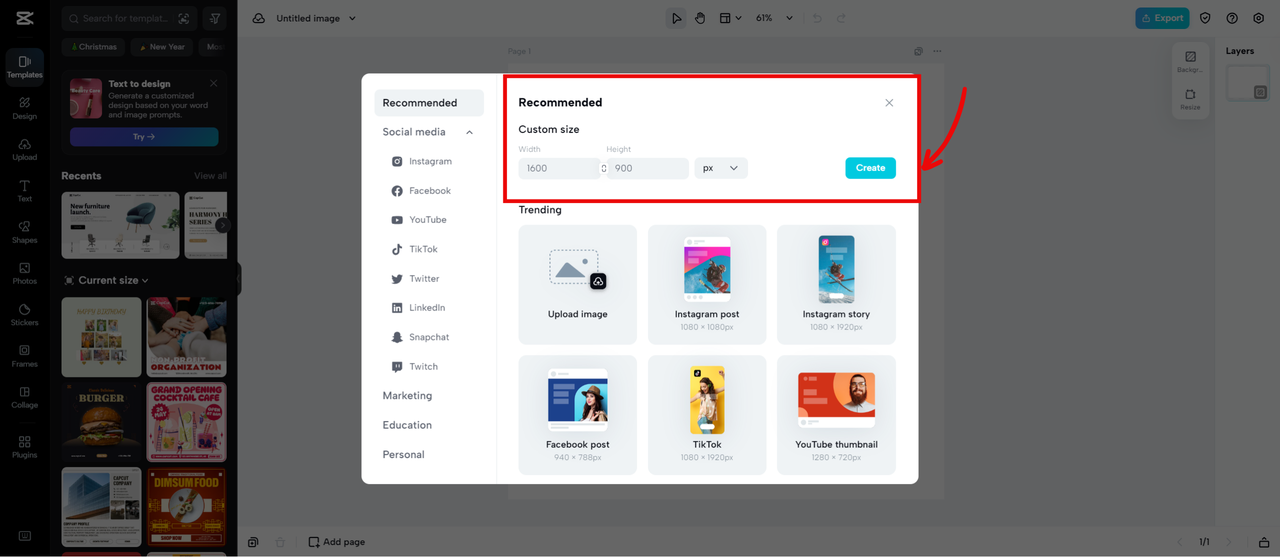The width and height of the screenshot is (1280, 557).
Task: Click the Height input field
Action: pyautogui.click(x=648, y=168)
